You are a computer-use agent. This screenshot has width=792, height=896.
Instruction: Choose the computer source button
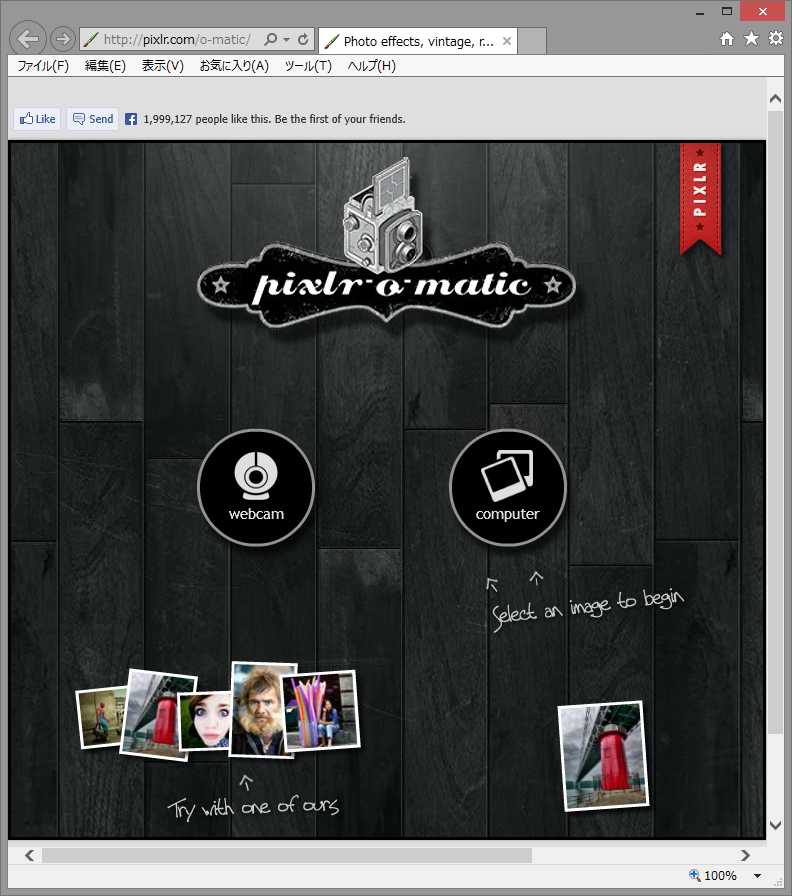[x=507, y=487]
